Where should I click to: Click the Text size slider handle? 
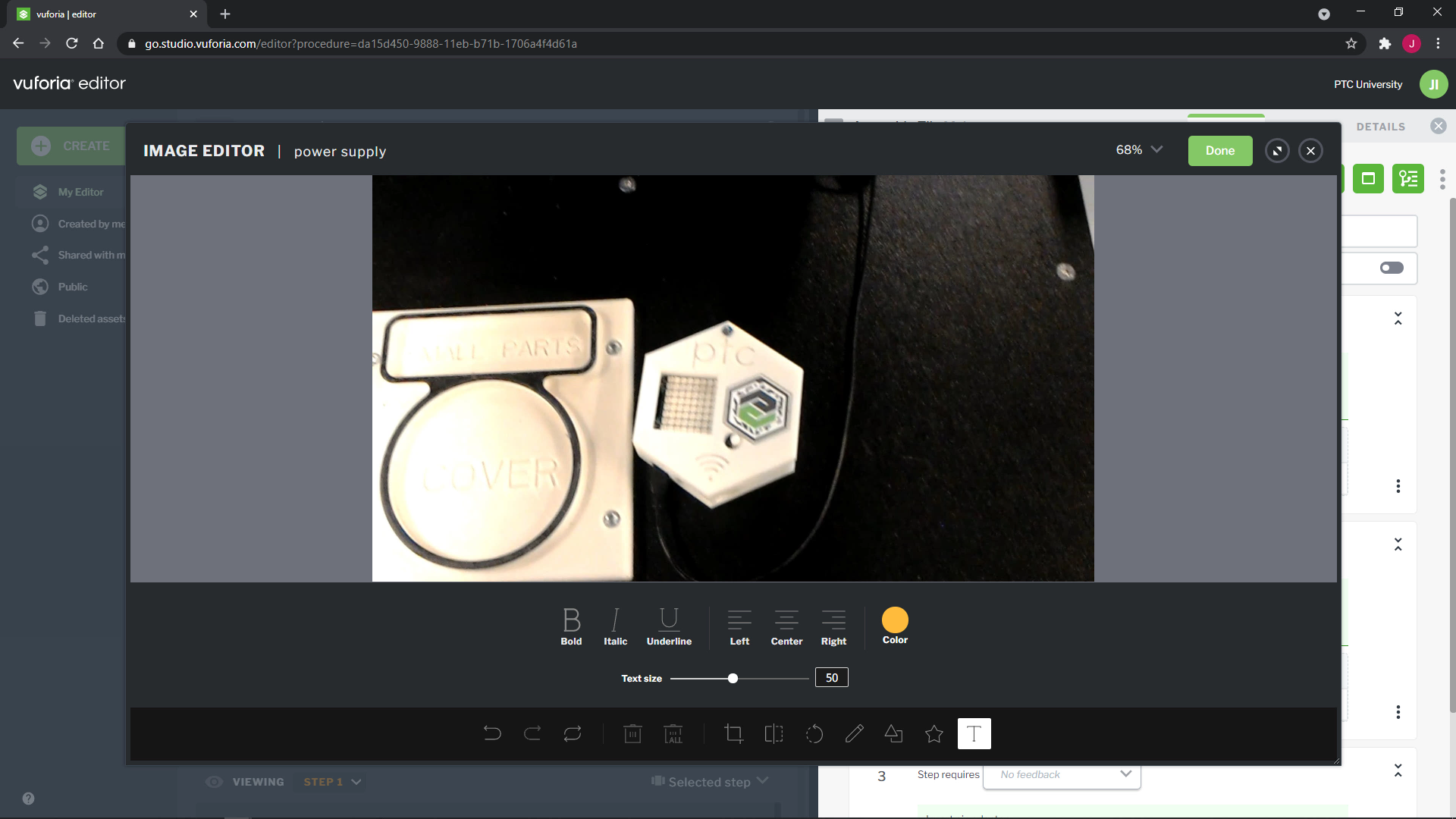click(x=733, y=678)
